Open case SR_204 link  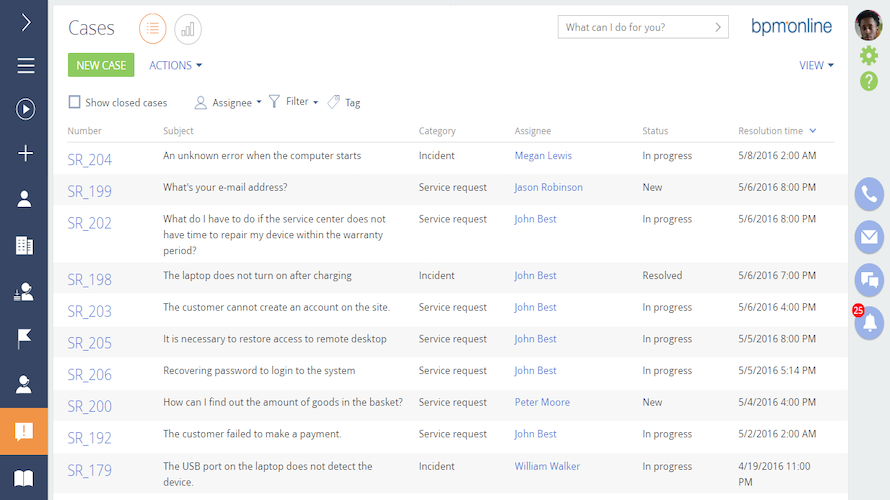click(x=90, y=159)
